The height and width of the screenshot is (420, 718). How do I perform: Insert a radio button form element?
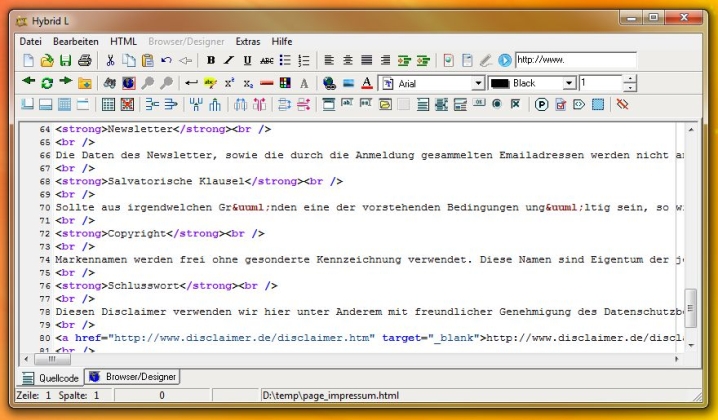coord(497,104)
